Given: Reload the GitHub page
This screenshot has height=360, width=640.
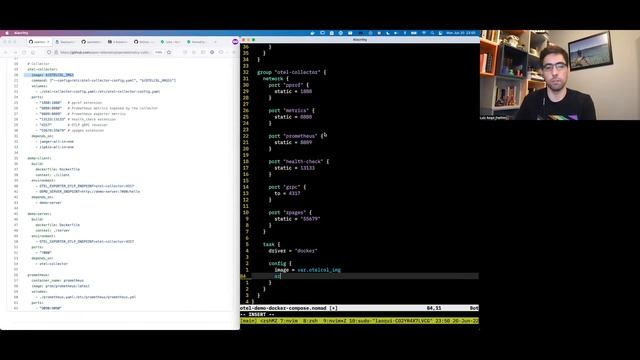Looking at the screenshot, I should click(24, 52).
